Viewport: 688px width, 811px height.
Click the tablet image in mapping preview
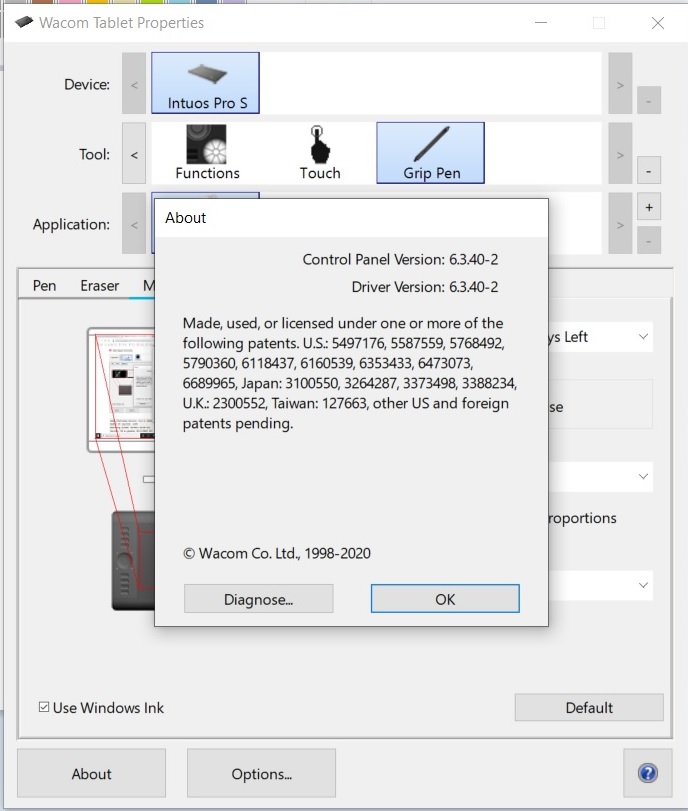133,561
